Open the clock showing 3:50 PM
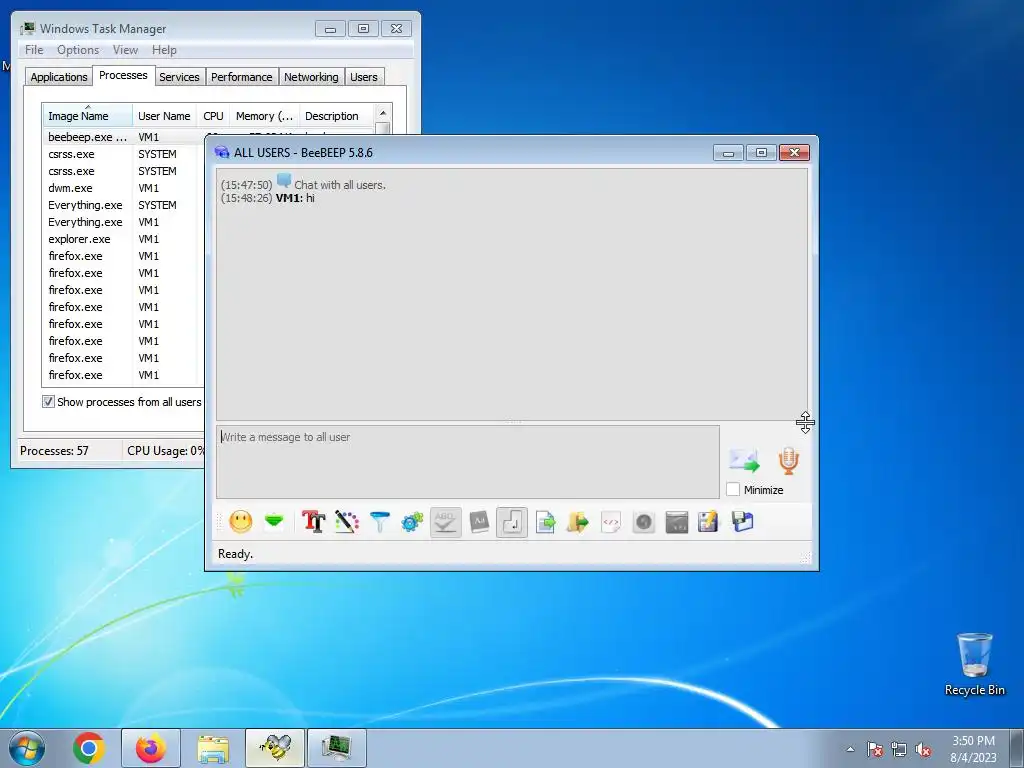Screen dimensions: 1024x768 pos(973,749)
